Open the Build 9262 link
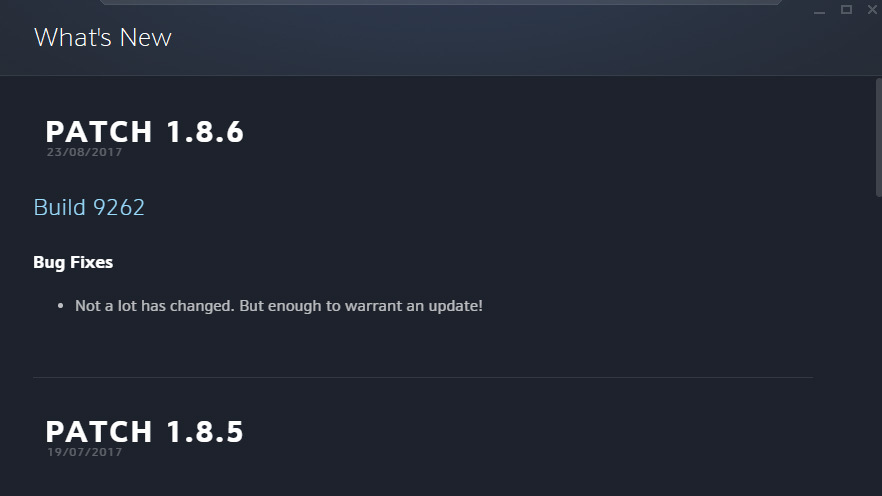This screenshot has height=496, width=882. click(89, 208)
